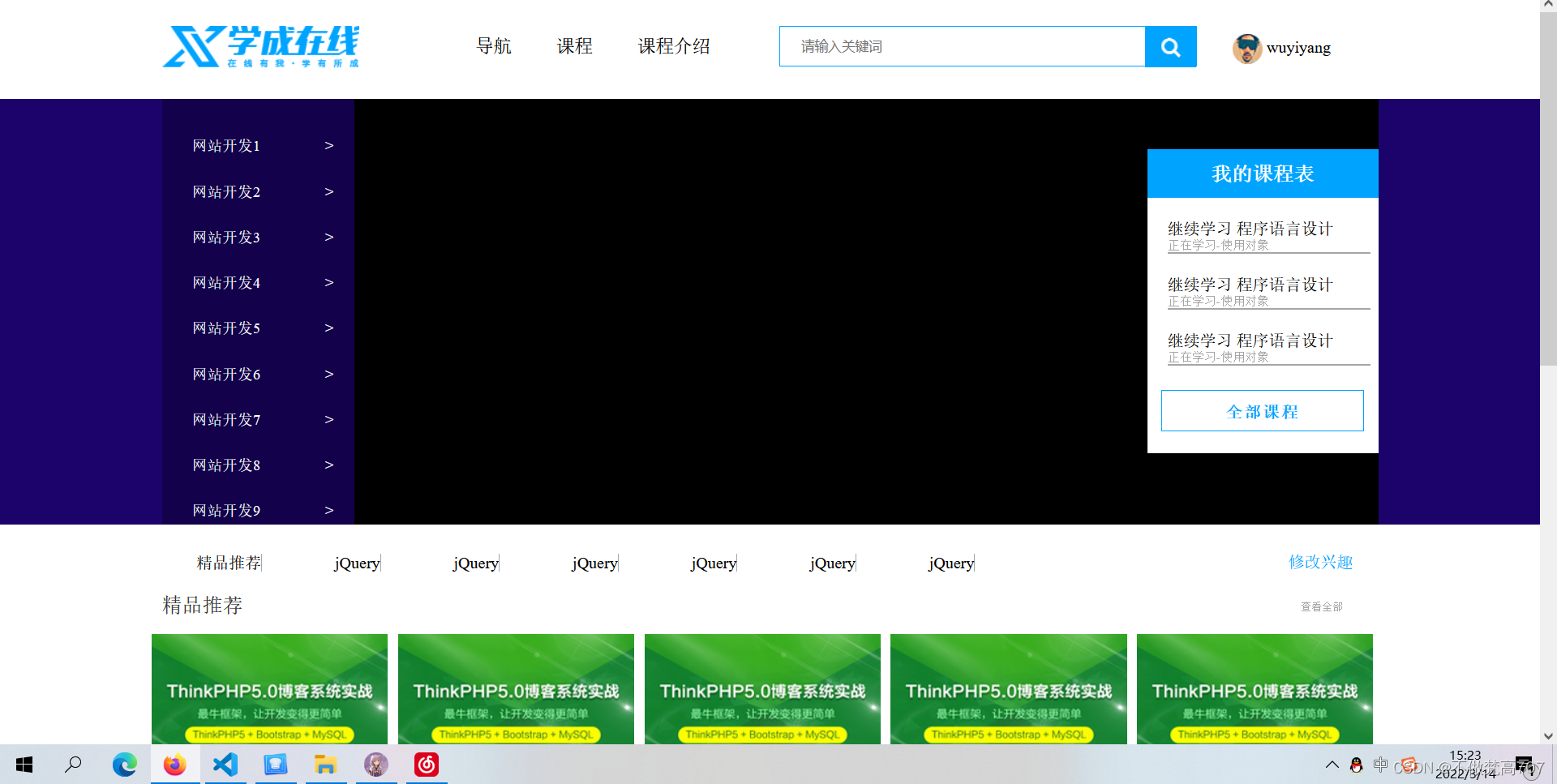Expand the 网站开发7 arrow
Viewport: 1557px width, 784px height.
click(x=329, y=420)
